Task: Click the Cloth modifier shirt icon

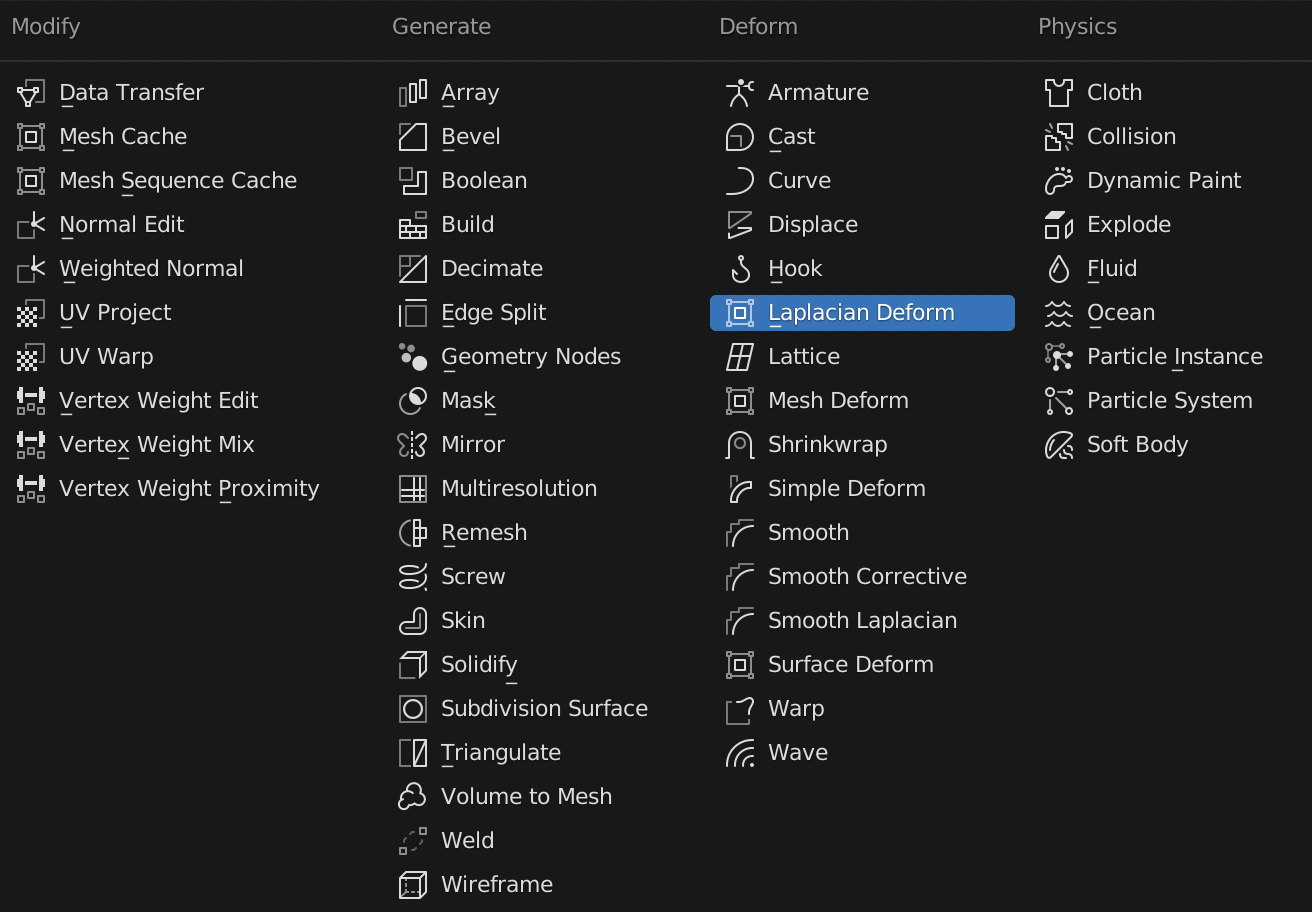Action: coord(1058,93)
